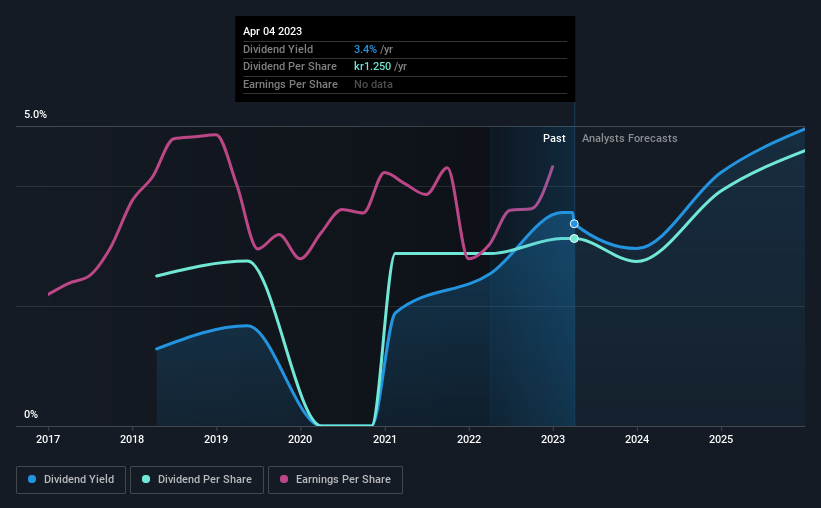Toggle the Dividend Per Share legend button
The width and height of the screenshot is (821, 508).
click(x=197, y=480)
